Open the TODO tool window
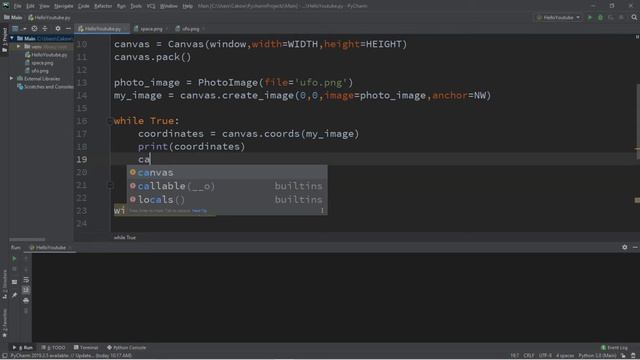Viewport: 640px width, 360px height. tap(53, 348)
